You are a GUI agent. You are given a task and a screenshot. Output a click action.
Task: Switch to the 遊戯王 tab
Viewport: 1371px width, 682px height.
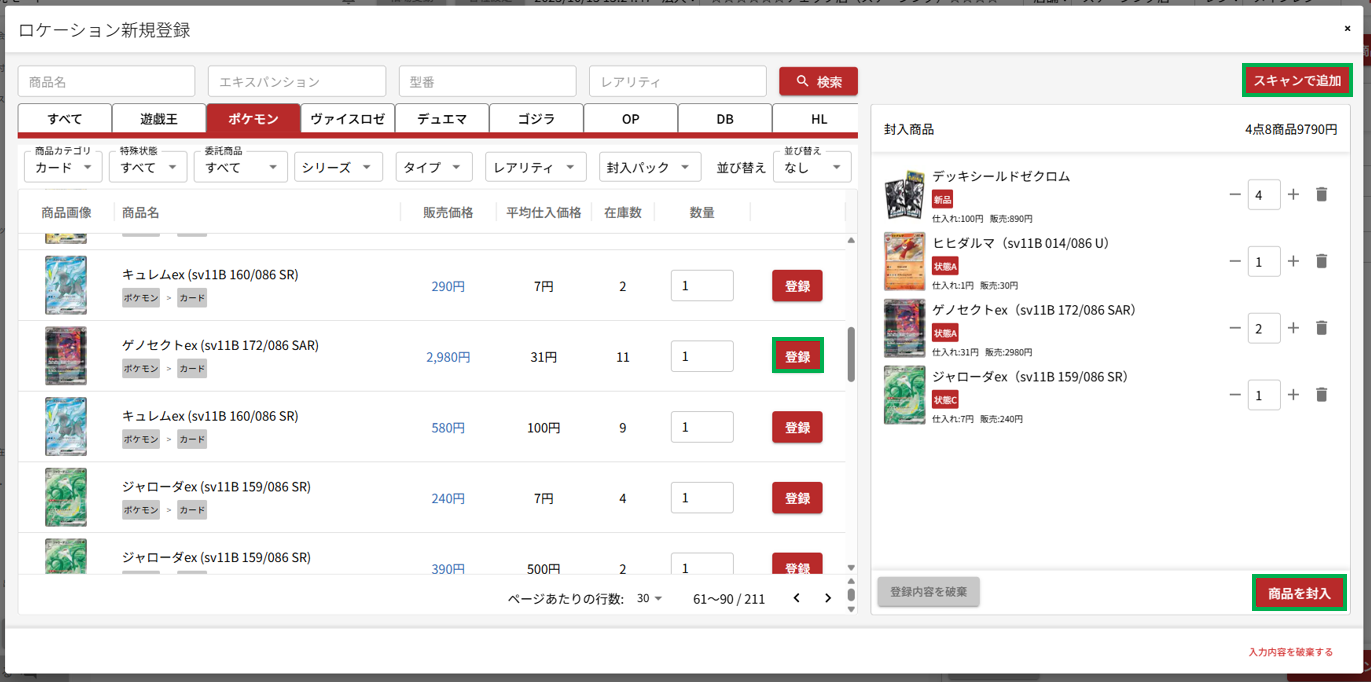pos(159,118)
